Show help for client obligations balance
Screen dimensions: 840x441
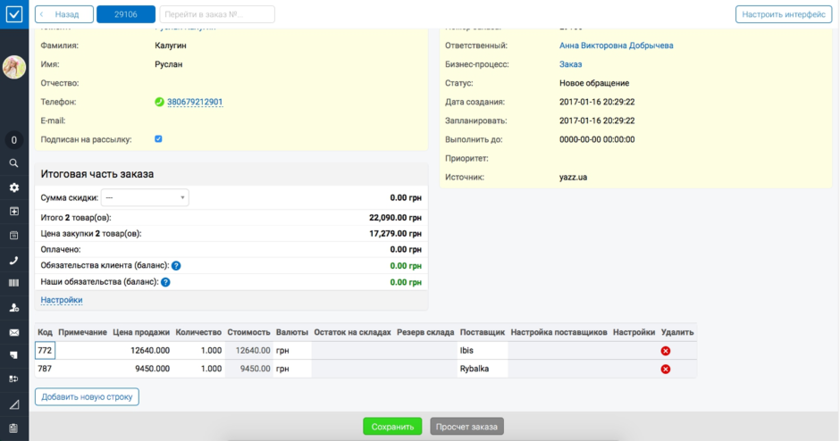click(176, 266)
